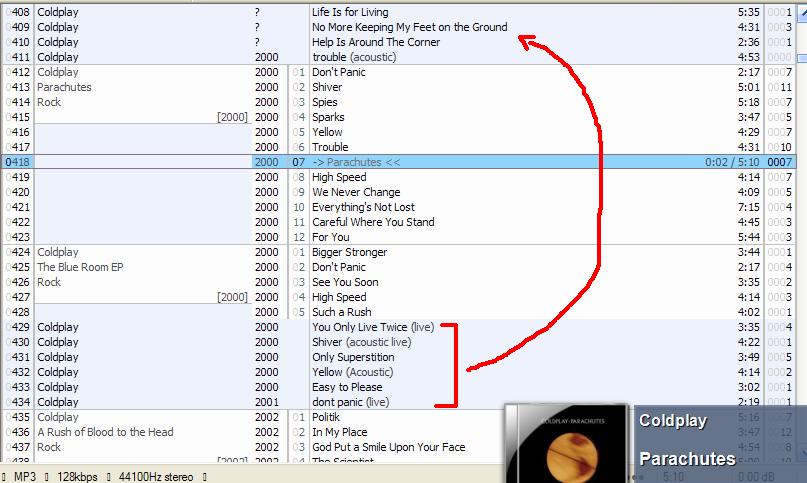The height and width of the screenshot is (483, 807).
Task: Select No More Keeping My Feet on the Ground
Action: 410,27
